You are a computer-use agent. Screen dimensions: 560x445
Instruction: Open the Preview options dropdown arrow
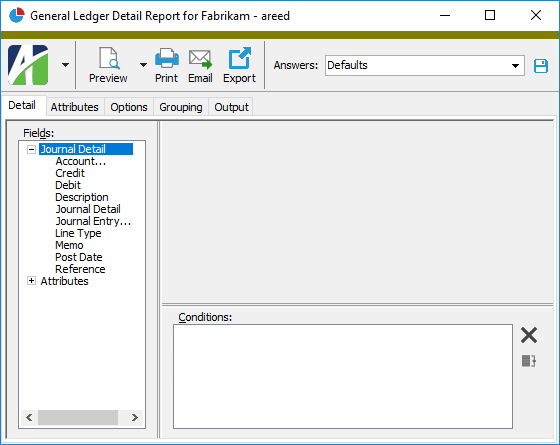(x=143, y=65)
